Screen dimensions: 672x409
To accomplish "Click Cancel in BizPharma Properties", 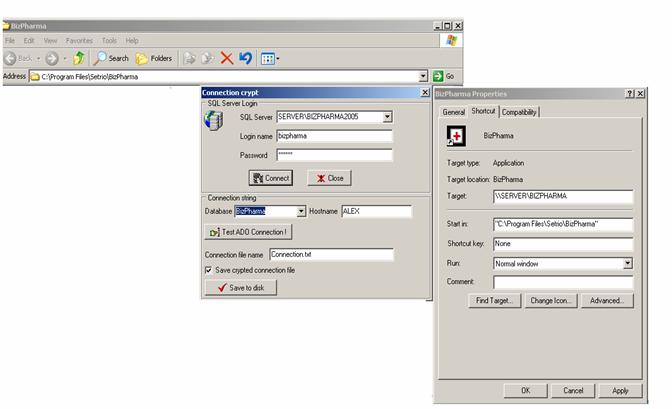I will tap(573, 391).
